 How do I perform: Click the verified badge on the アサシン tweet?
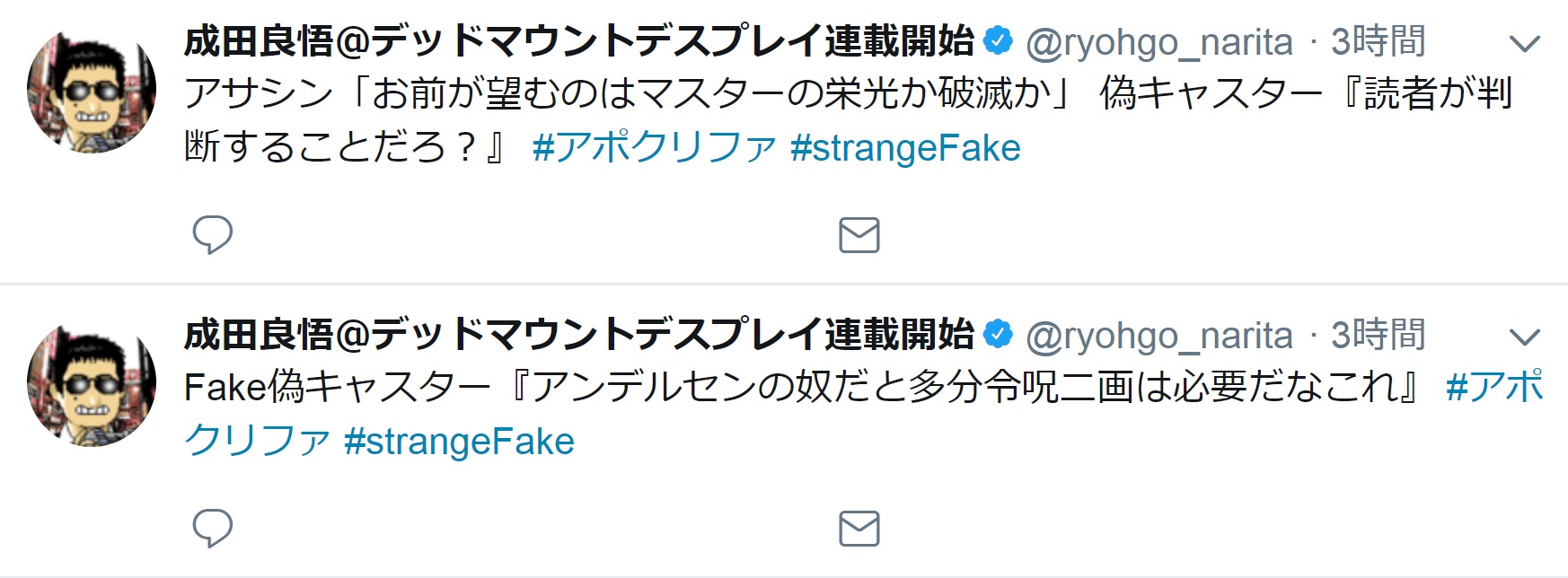(998, 41)
